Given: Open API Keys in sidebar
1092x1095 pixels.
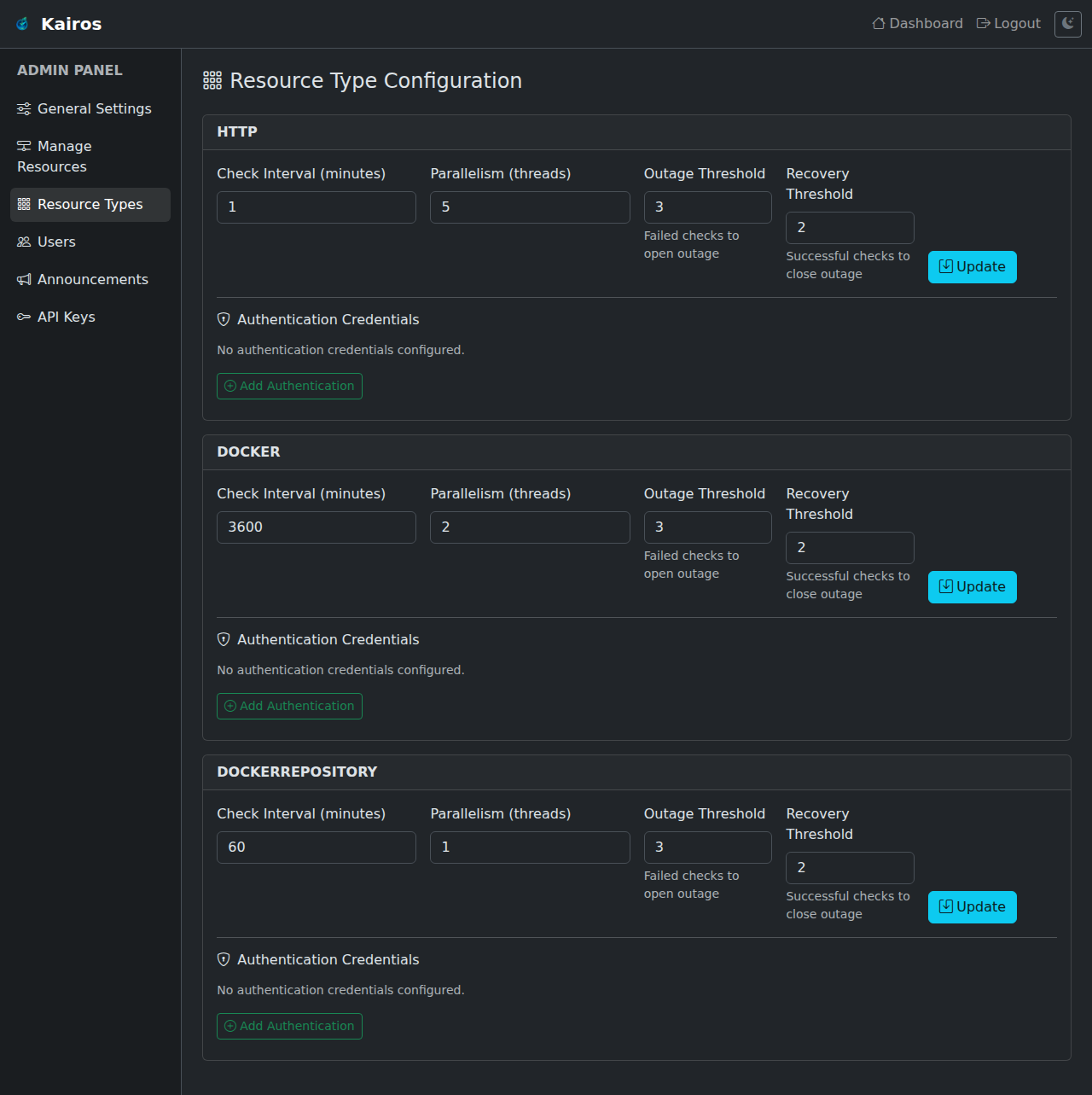Looking at the screenshot, I should (90, 317).
